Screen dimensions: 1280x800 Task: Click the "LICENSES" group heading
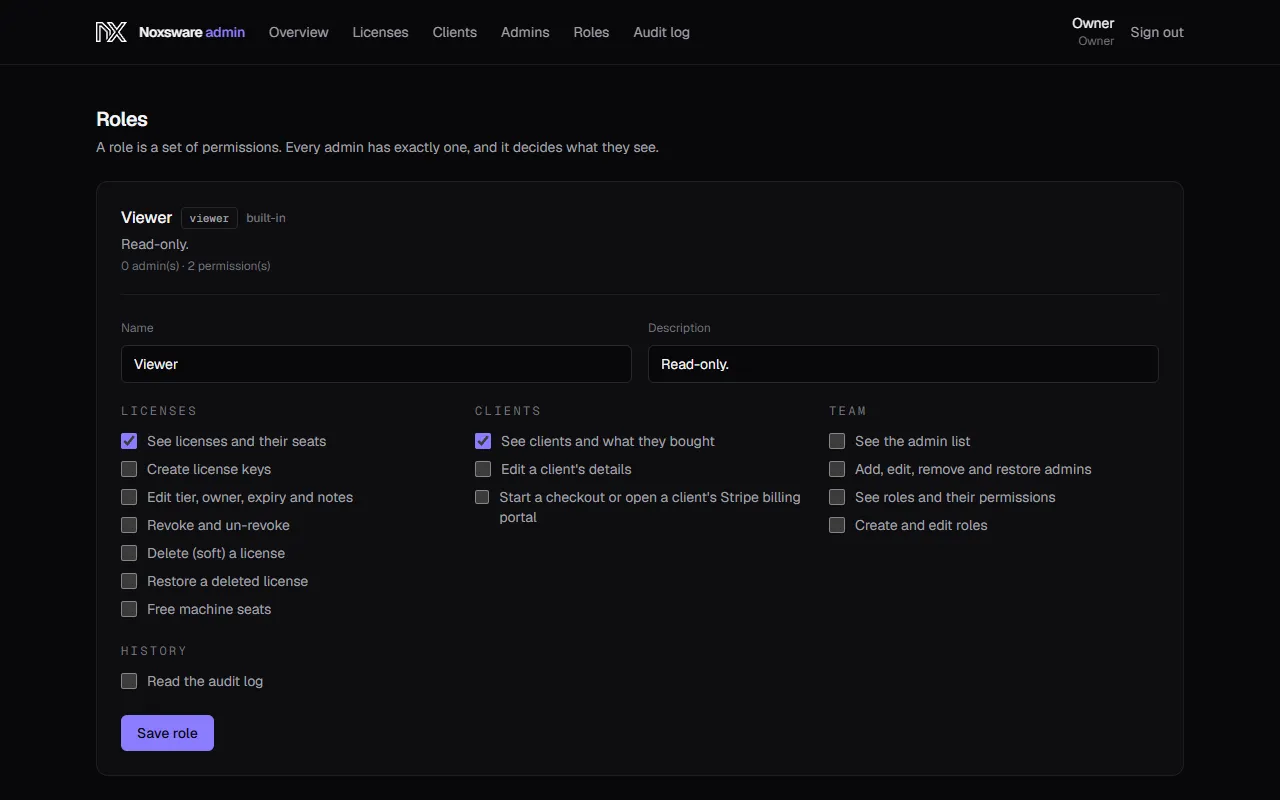tap(159, 411)
